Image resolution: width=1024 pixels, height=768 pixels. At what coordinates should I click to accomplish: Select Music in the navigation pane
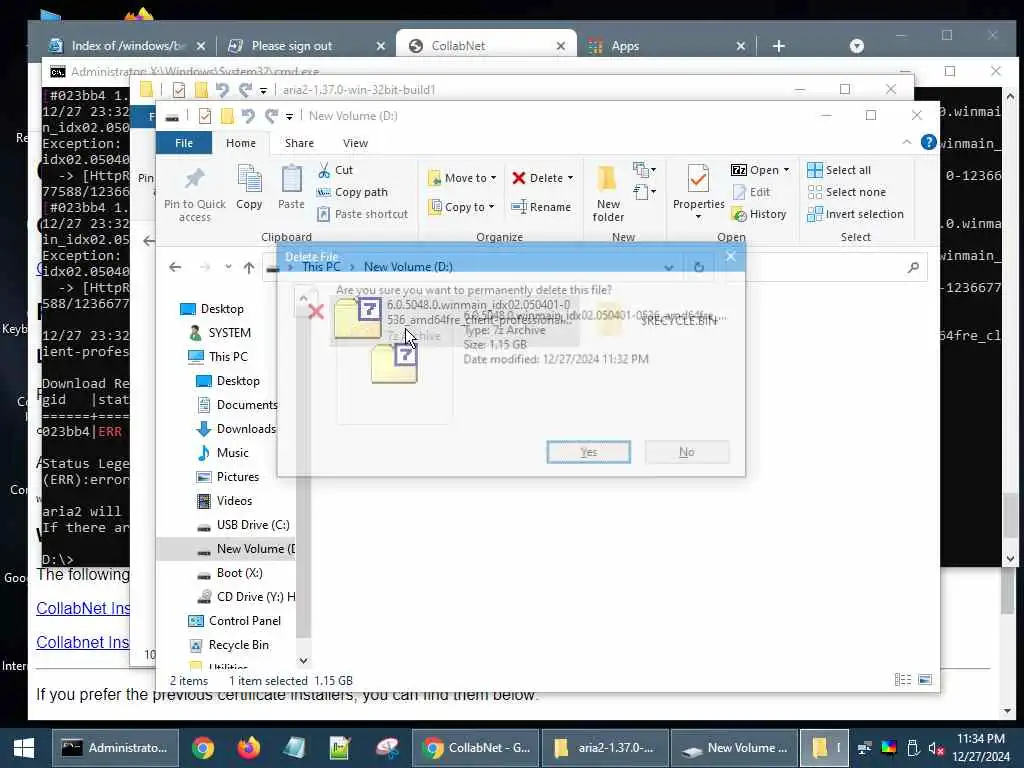pos(223,453)
